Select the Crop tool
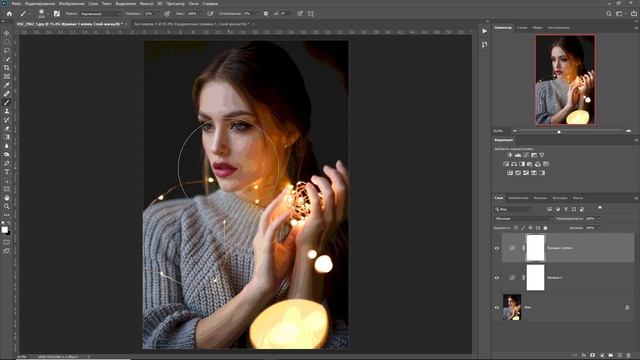Viewport: 640px width, 360px height. pyautogui.click(x=7, y=68)
